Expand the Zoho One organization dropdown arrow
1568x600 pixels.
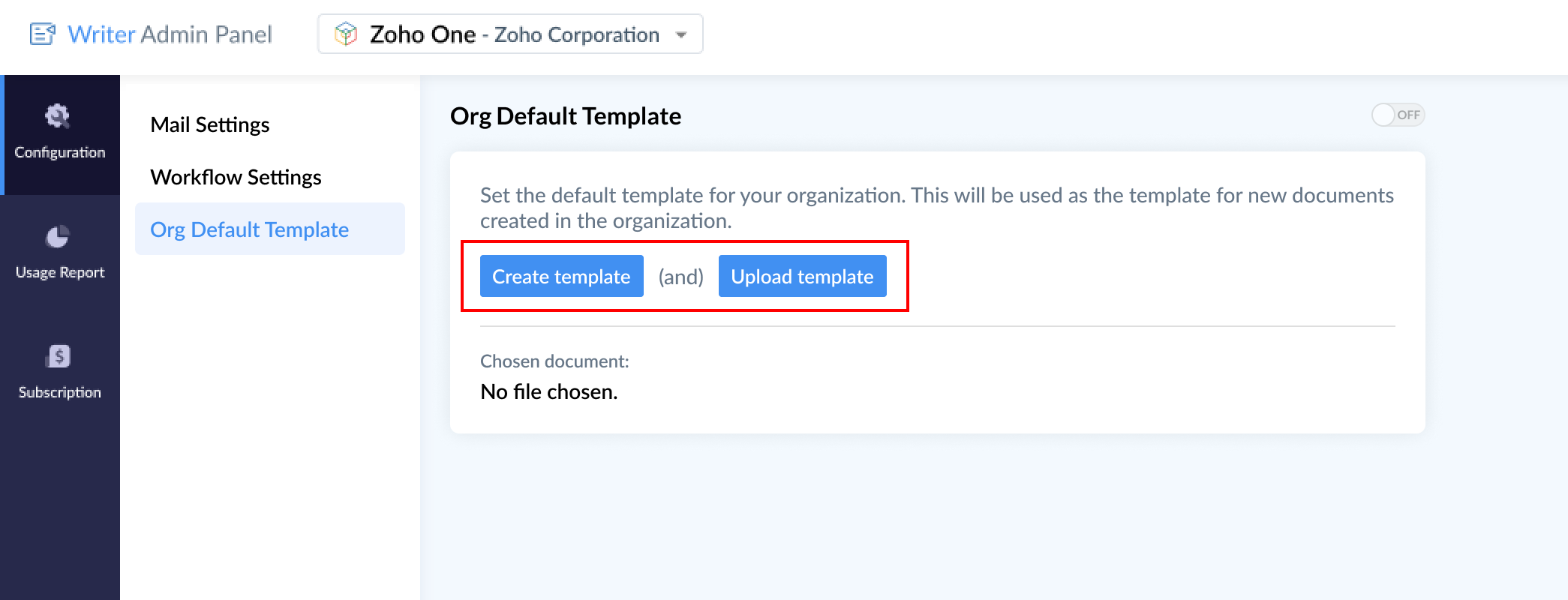coord(681,35)
